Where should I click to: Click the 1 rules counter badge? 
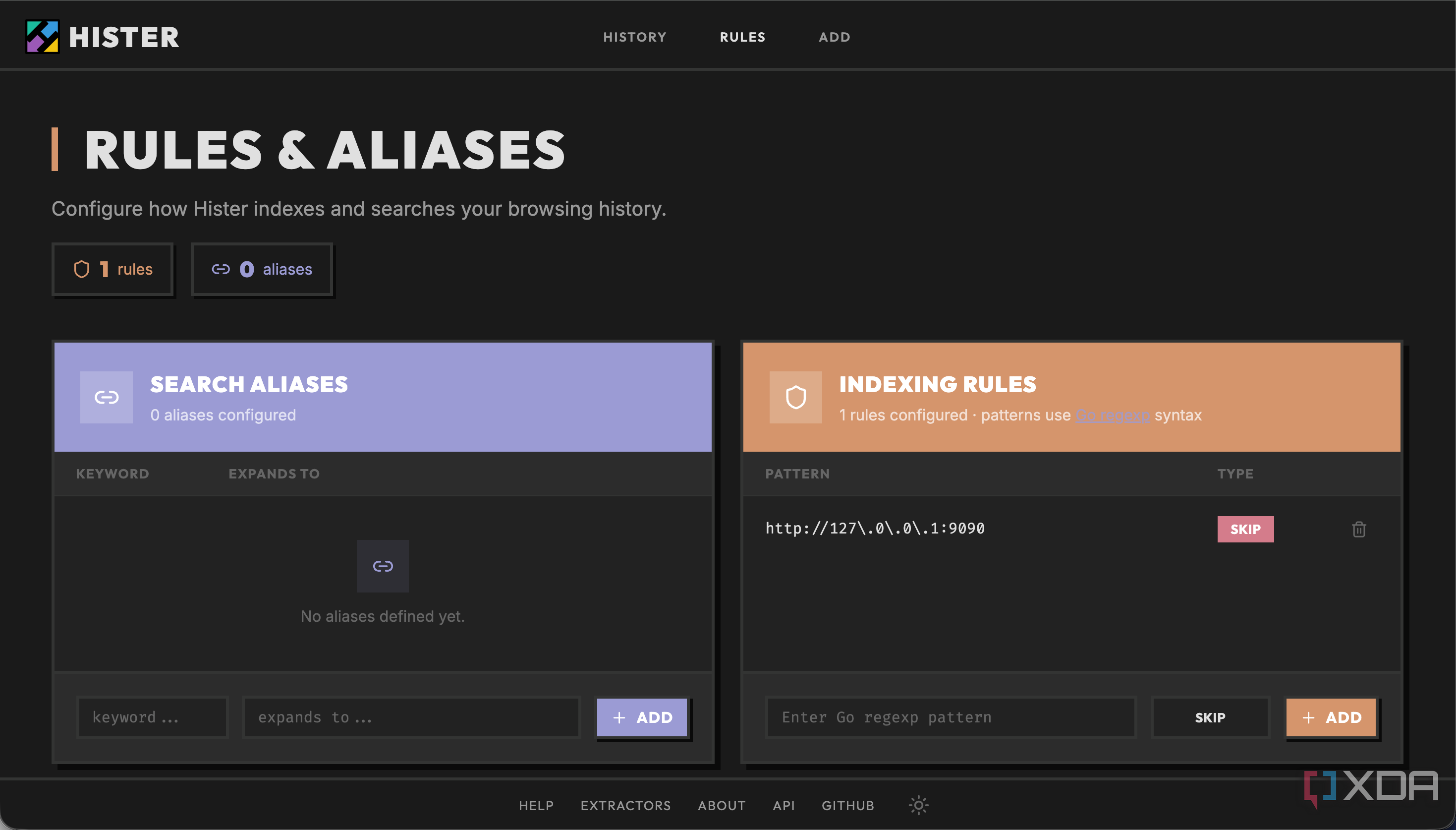[113, 269]
